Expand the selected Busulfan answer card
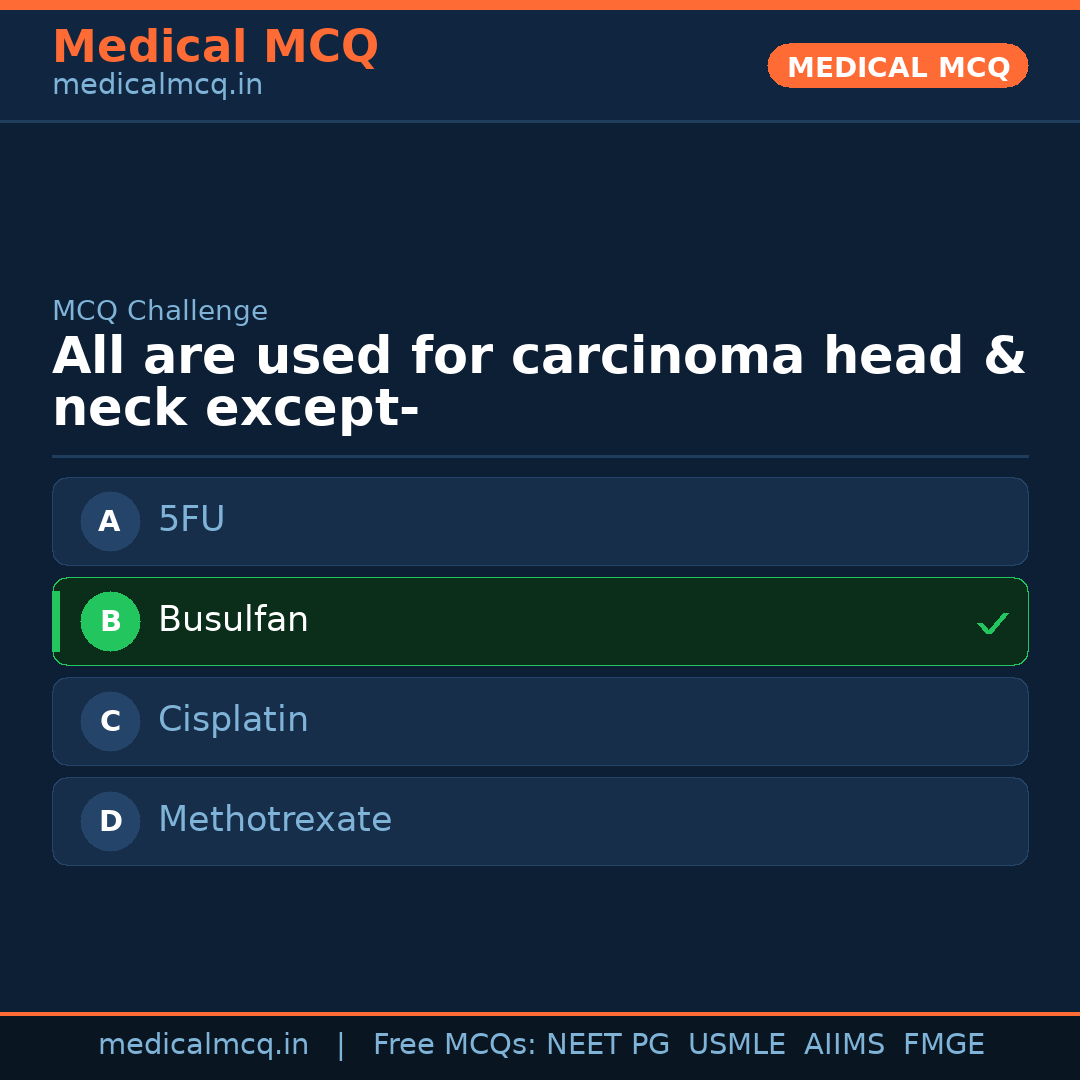1080x1080 pixels. coord(540,621)
